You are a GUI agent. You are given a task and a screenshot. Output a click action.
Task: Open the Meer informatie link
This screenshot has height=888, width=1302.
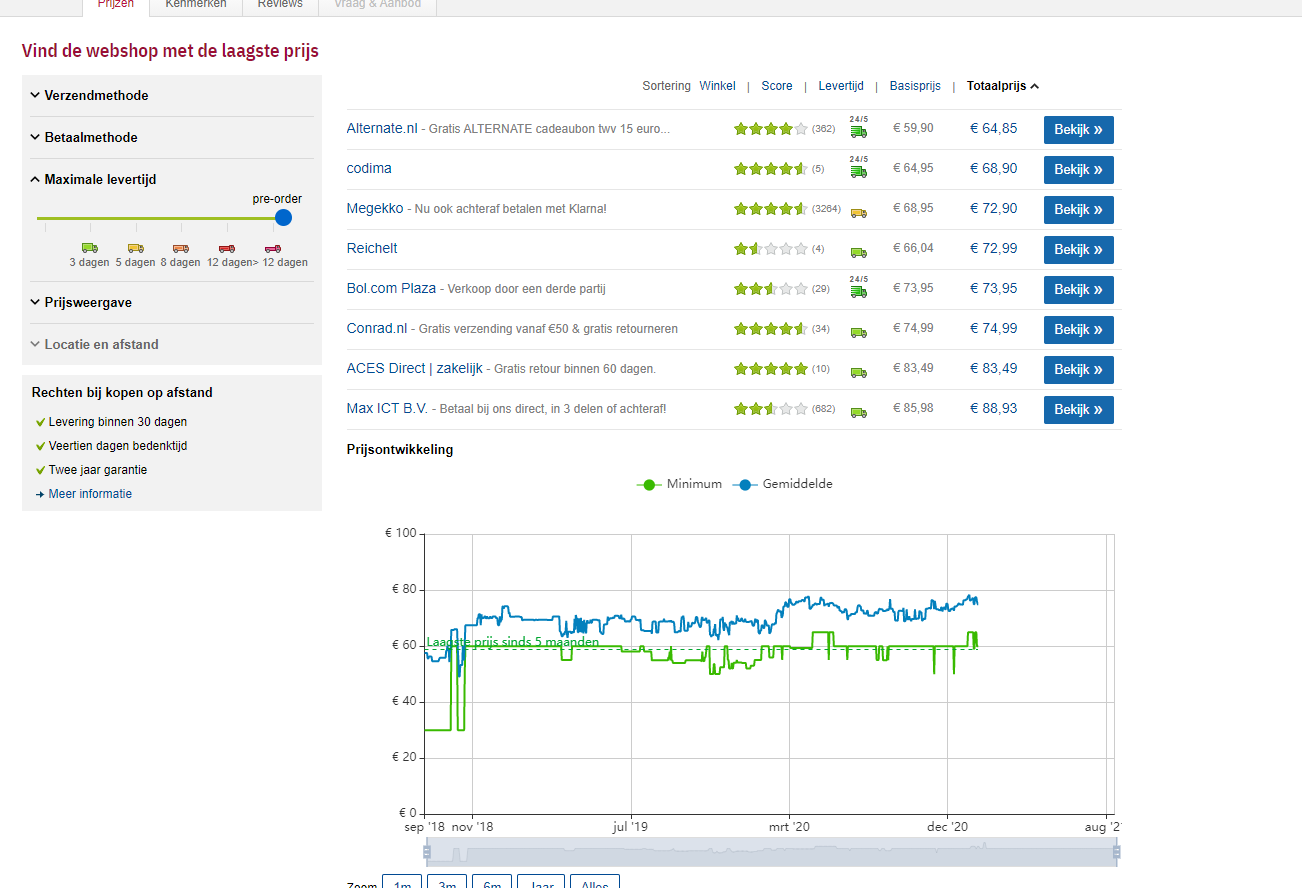(90, 494)
